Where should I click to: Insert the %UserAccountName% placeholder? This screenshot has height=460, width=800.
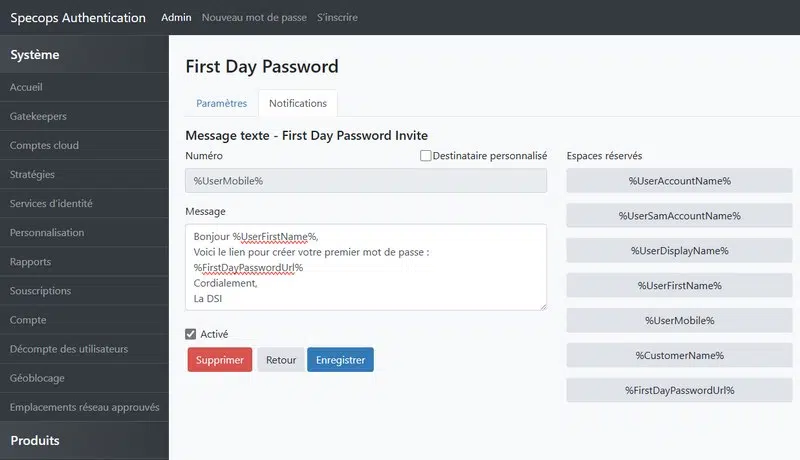679,181
